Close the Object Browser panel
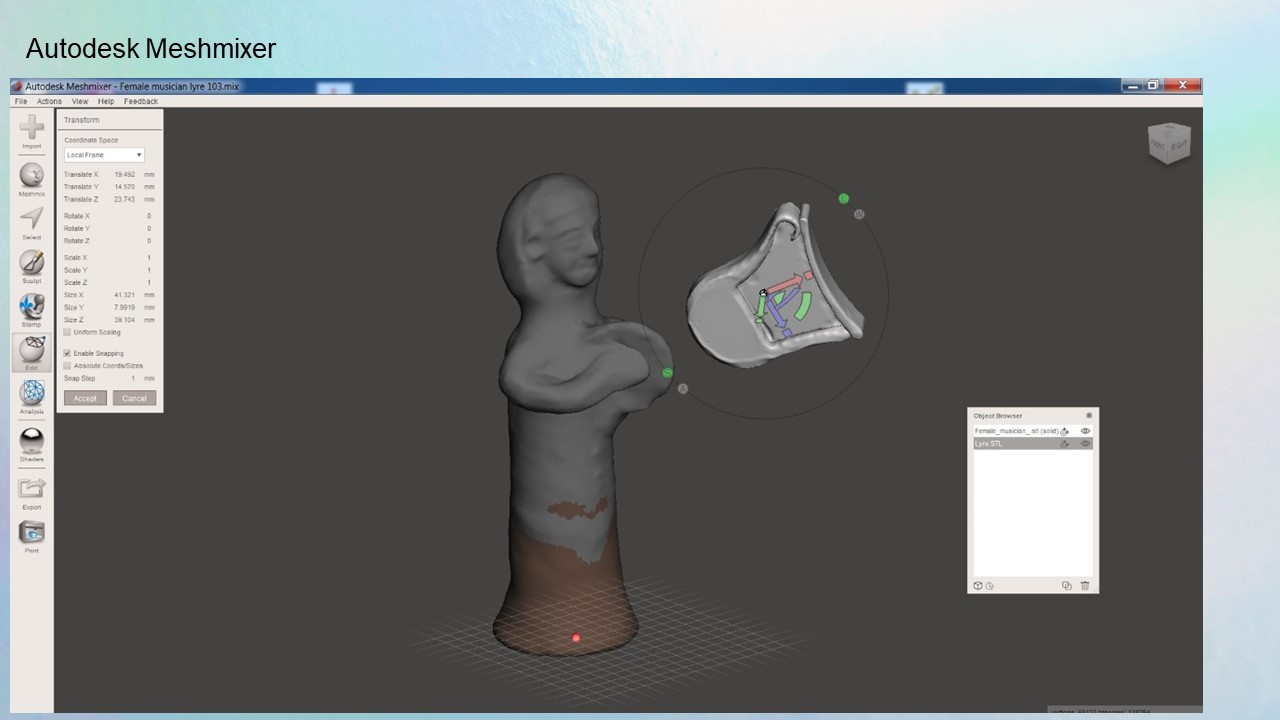The width and height of the screenshot is (1280, 720). click(x=1089, y=416)
